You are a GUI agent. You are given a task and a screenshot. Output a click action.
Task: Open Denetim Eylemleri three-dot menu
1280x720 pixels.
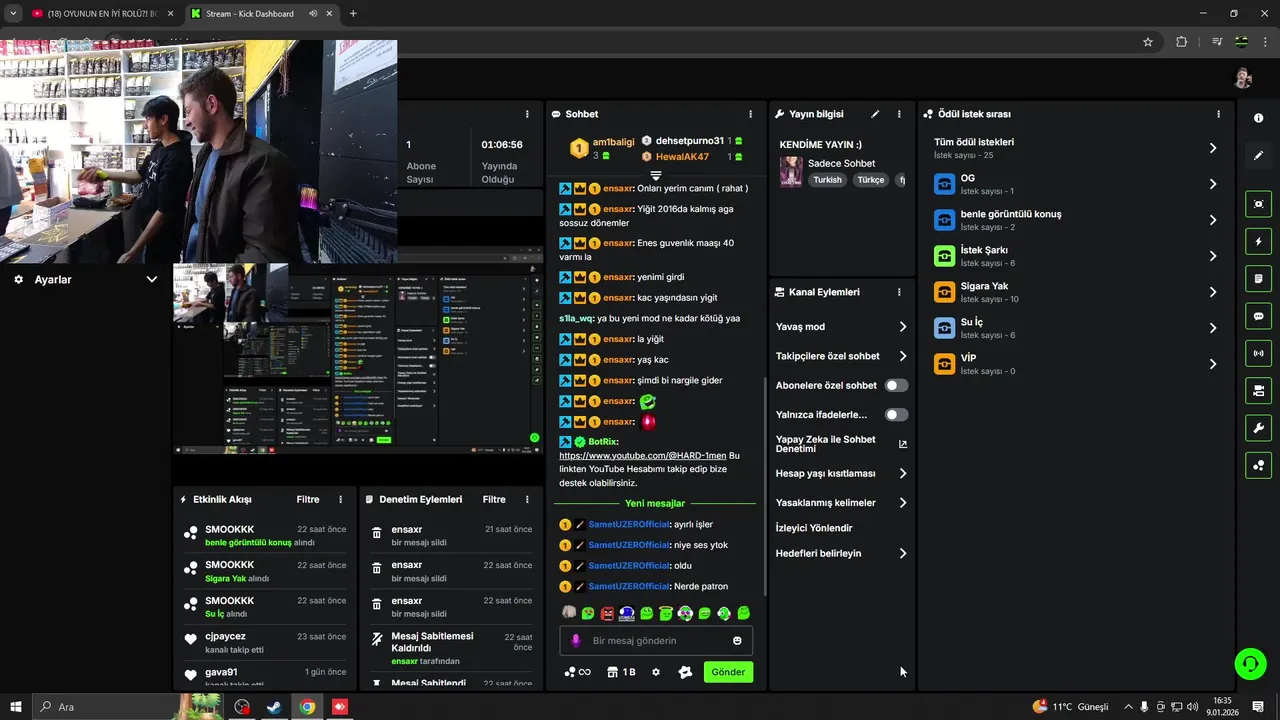(x=527, y=499)
